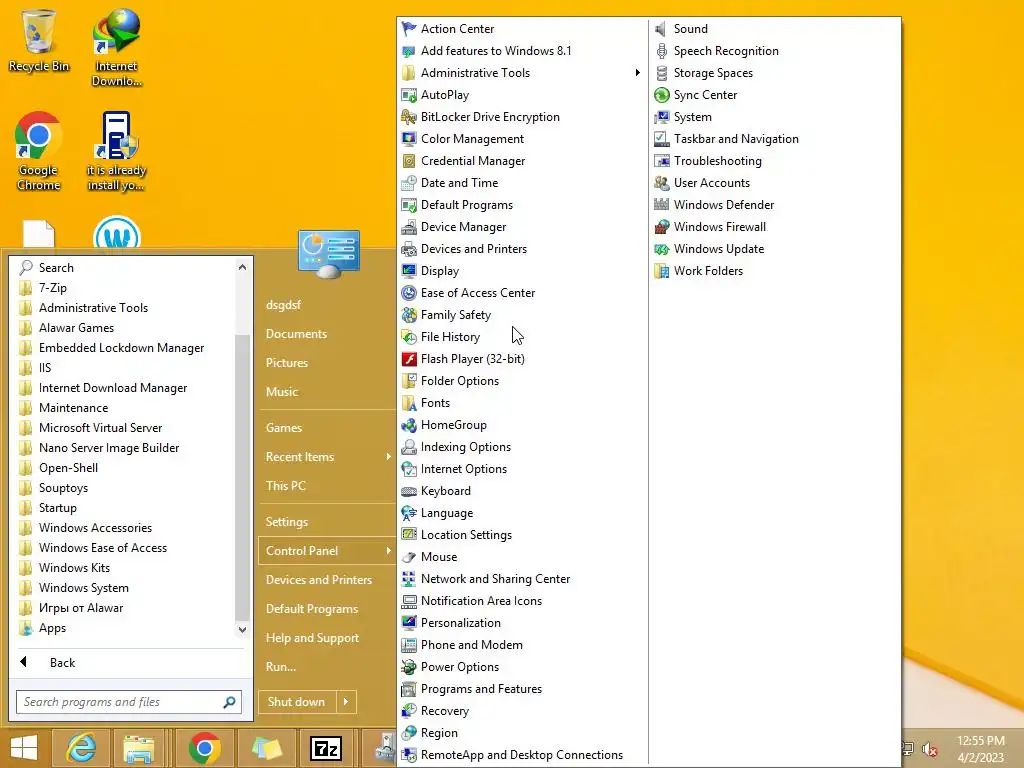Click the muted volume tray icon

click(930, 749)
